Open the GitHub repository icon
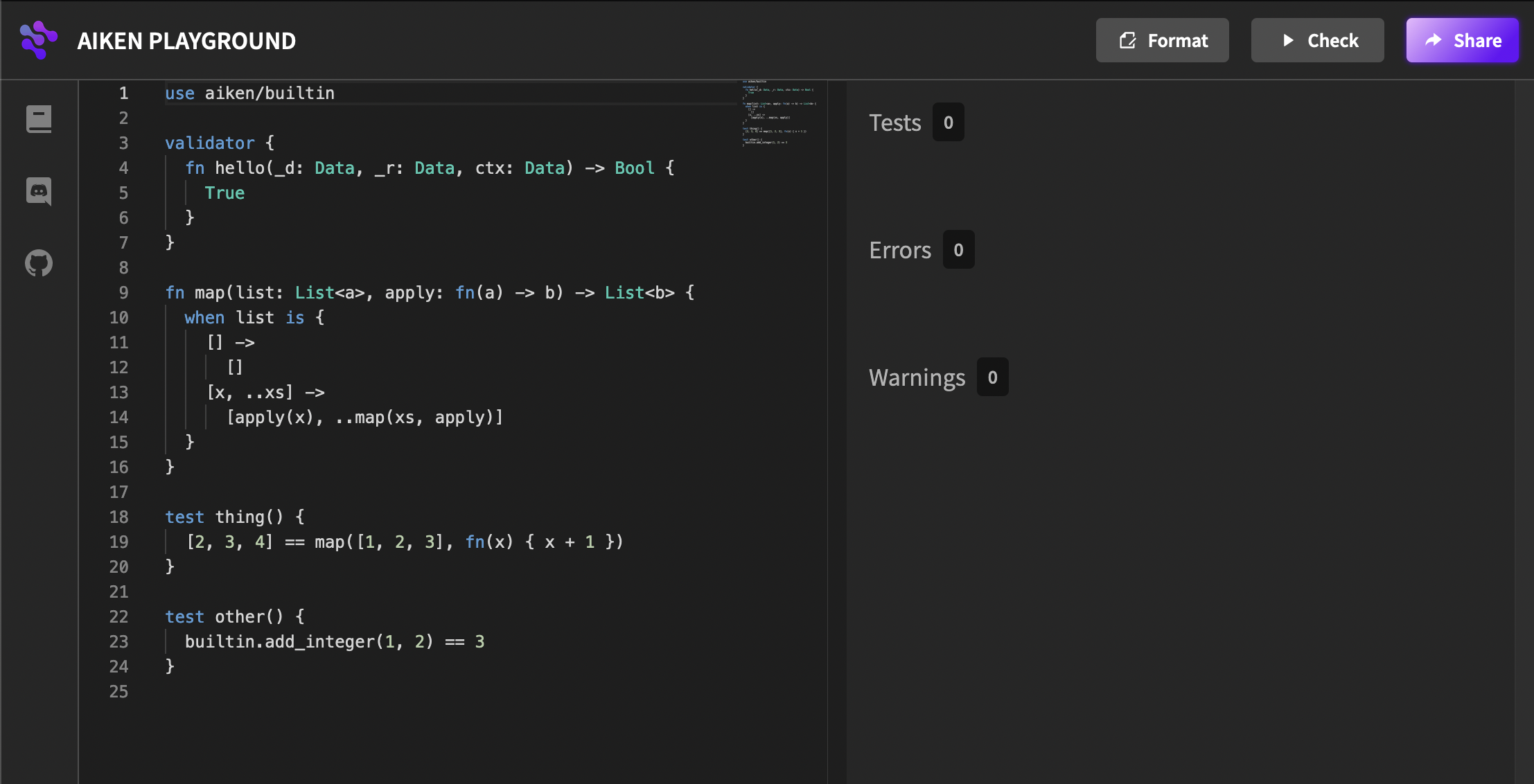 coord(39,263)
